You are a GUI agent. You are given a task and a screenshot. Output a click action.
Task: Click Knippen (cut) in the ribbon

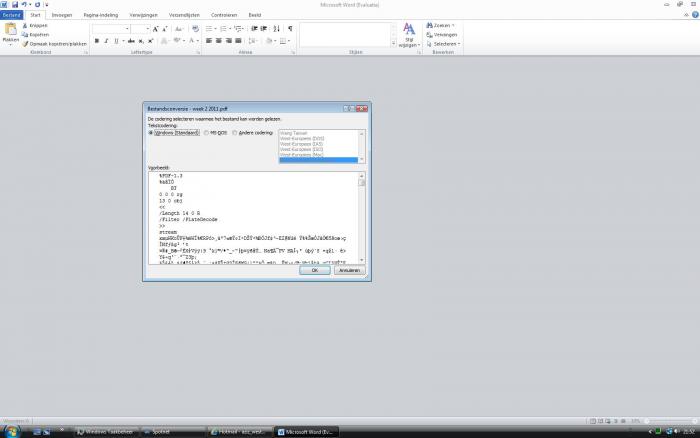point(35,25)
